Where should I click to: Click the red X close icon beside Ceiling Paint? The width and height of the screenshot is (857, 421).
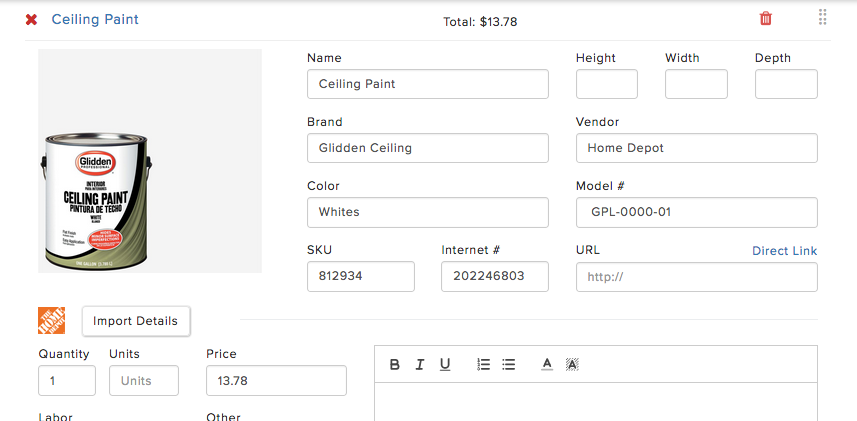point(32,20)
